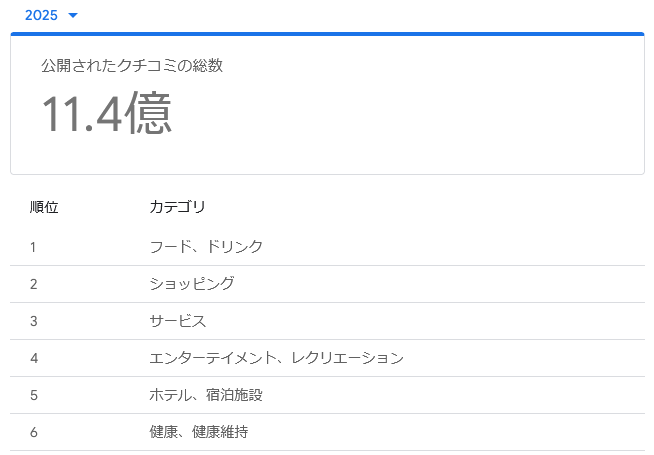The image size is (654, 455).
Task: Click the カテゴリ column header
Action: coord(177,207)
